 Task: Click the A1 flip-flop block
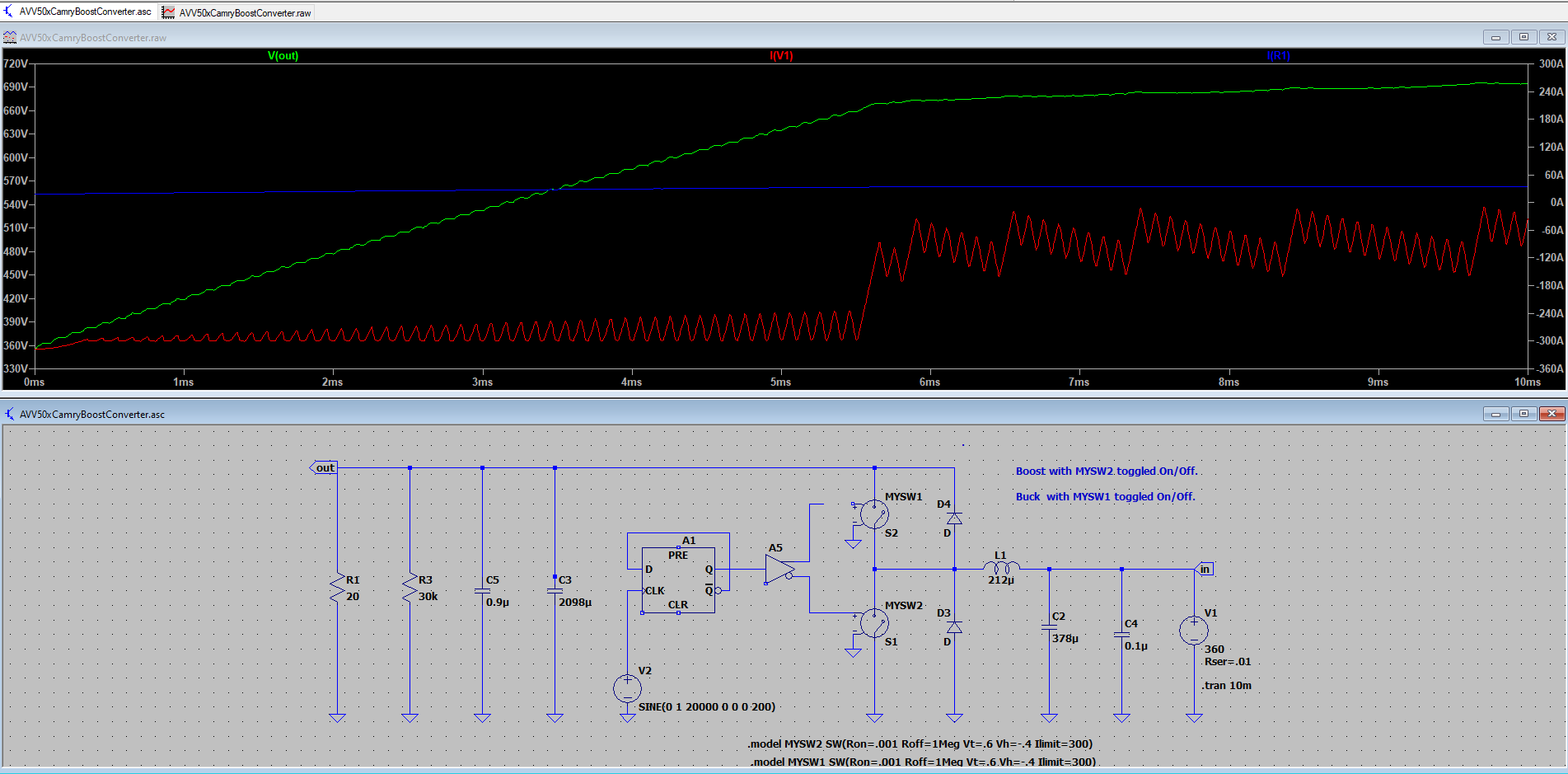[678, 579]
